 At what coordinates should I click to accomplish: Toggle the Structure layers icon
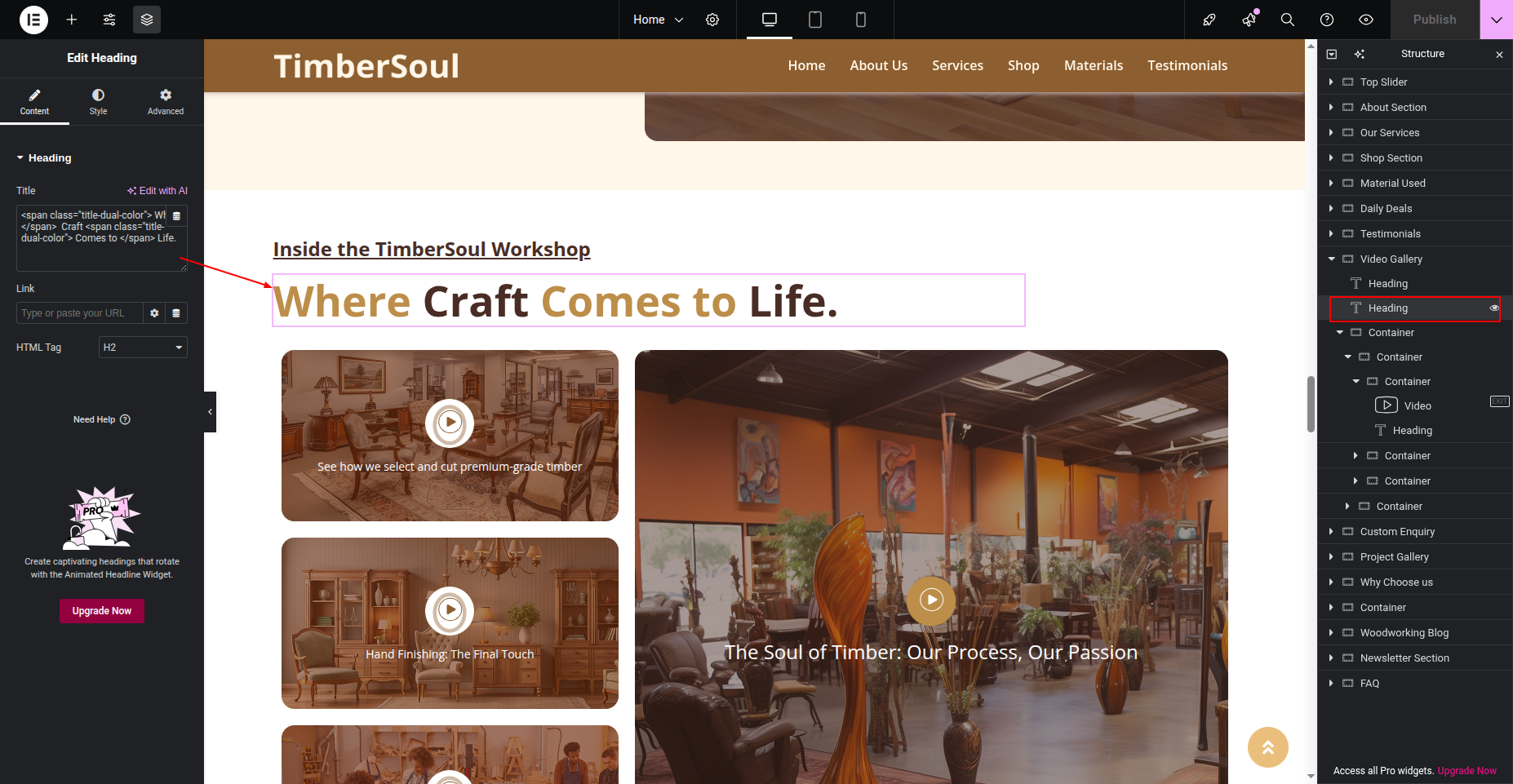(x=147, y=20)
